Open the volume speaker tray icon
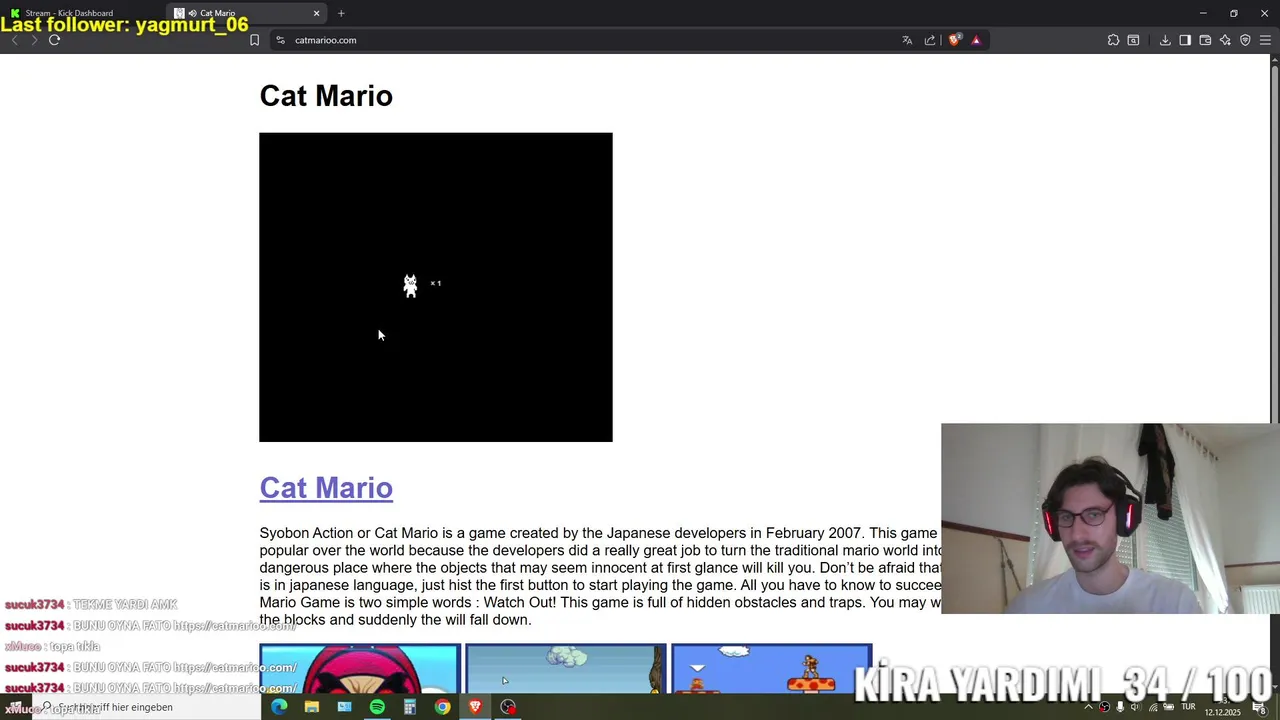1280x720 pixels. pos(1135,707)
